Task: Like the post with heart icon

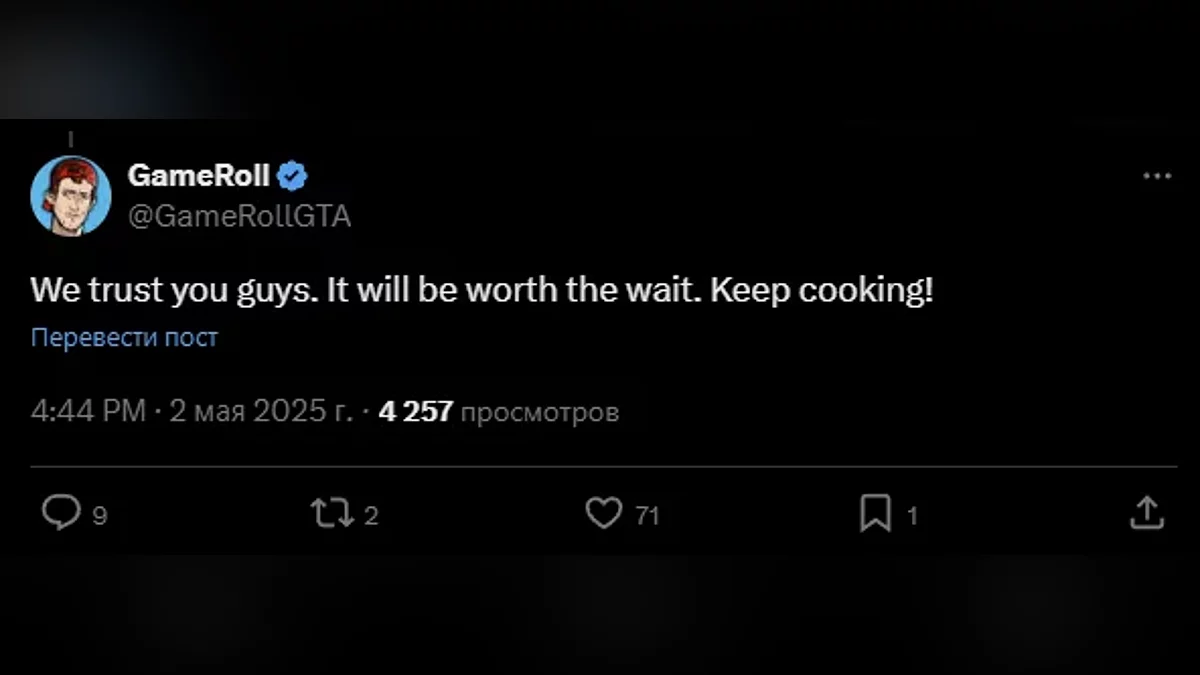Action: point(603,514)
